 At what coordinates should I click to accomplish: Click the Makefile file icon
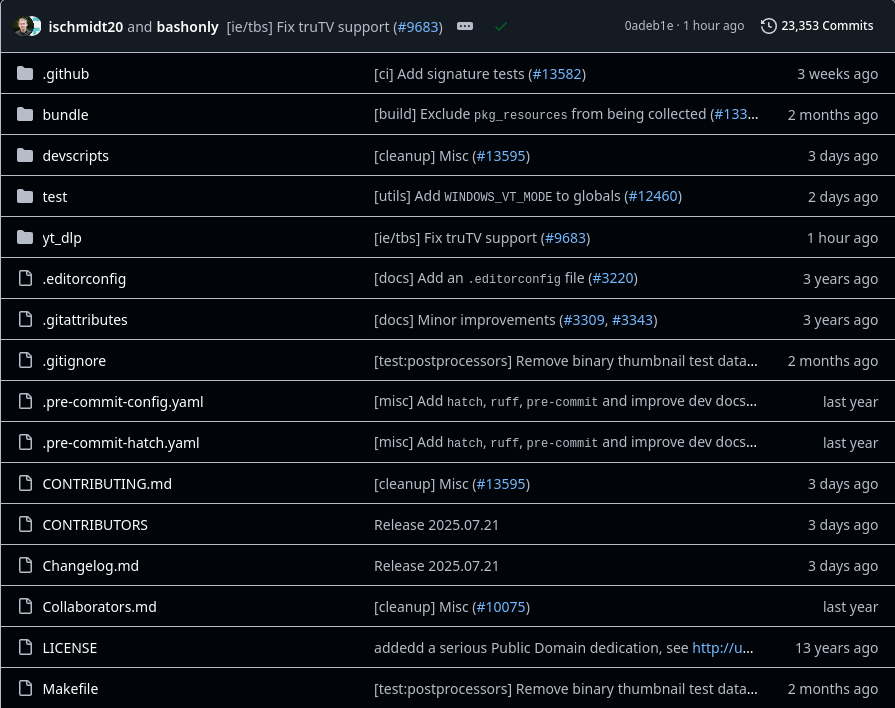[25, 689]
